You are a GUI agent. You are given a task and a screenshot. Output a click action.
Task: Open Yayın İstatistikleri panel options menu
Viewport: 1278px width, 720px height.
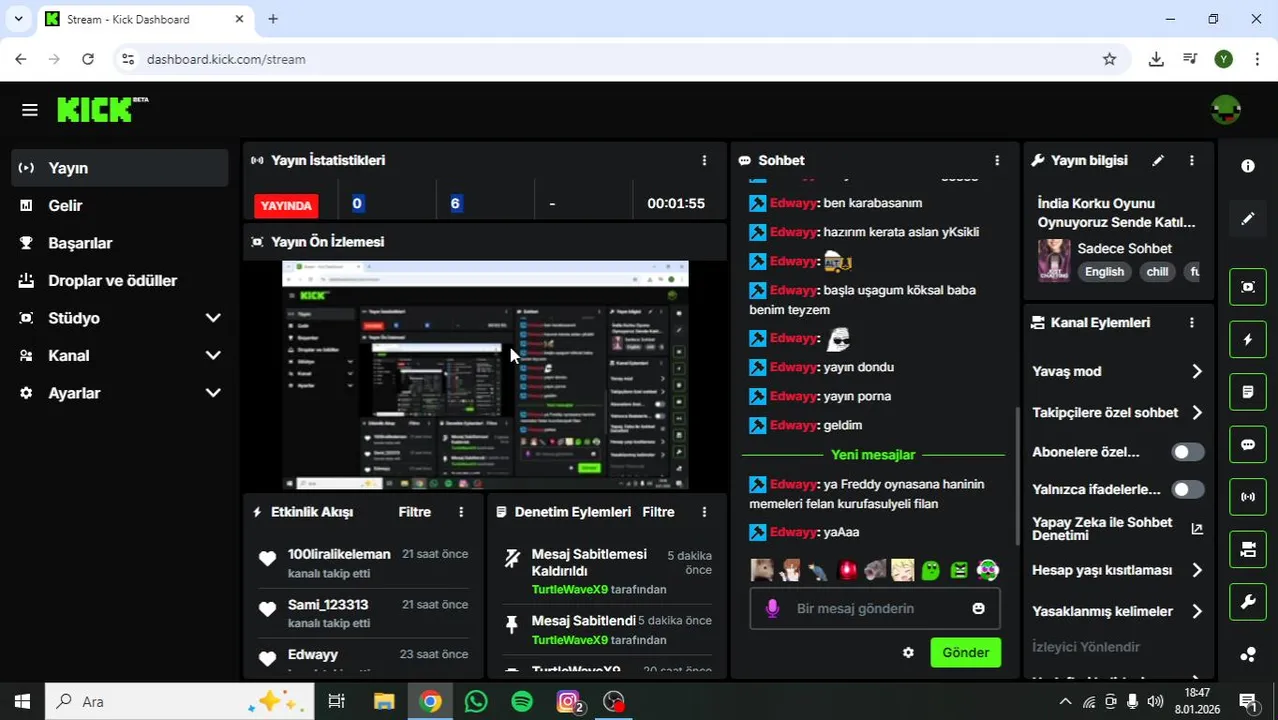tap(704, 160)
